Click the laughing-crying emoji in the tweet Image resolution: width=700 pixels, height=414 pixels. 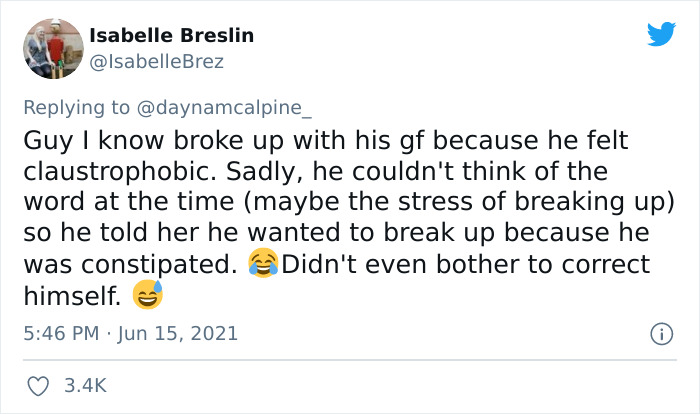261,267
